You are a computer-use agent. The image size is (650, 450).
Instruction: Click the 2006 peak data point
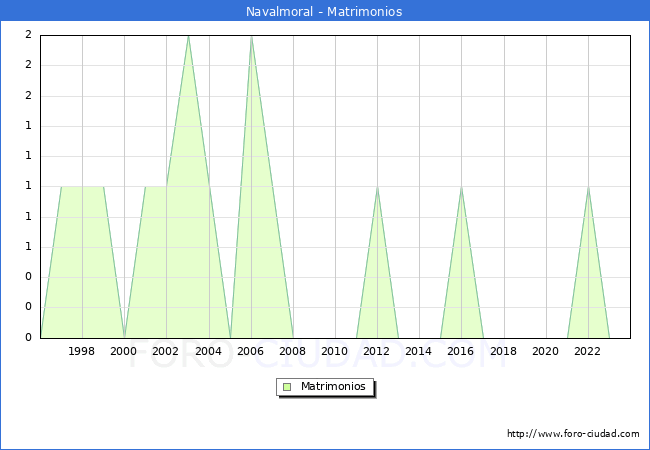251,37
